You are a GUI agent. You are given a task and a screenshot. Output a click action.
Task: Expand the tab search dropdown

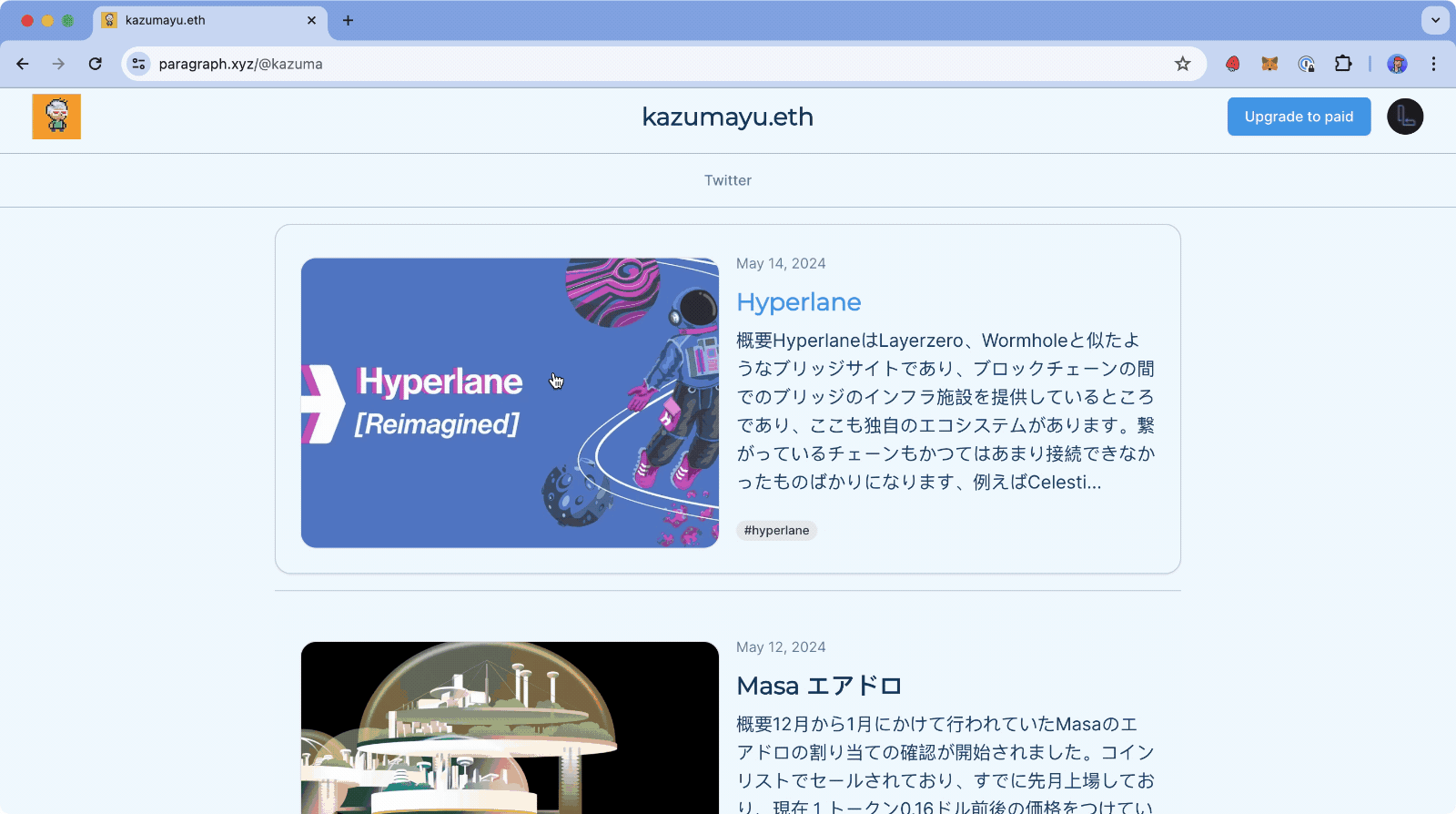1435,20
